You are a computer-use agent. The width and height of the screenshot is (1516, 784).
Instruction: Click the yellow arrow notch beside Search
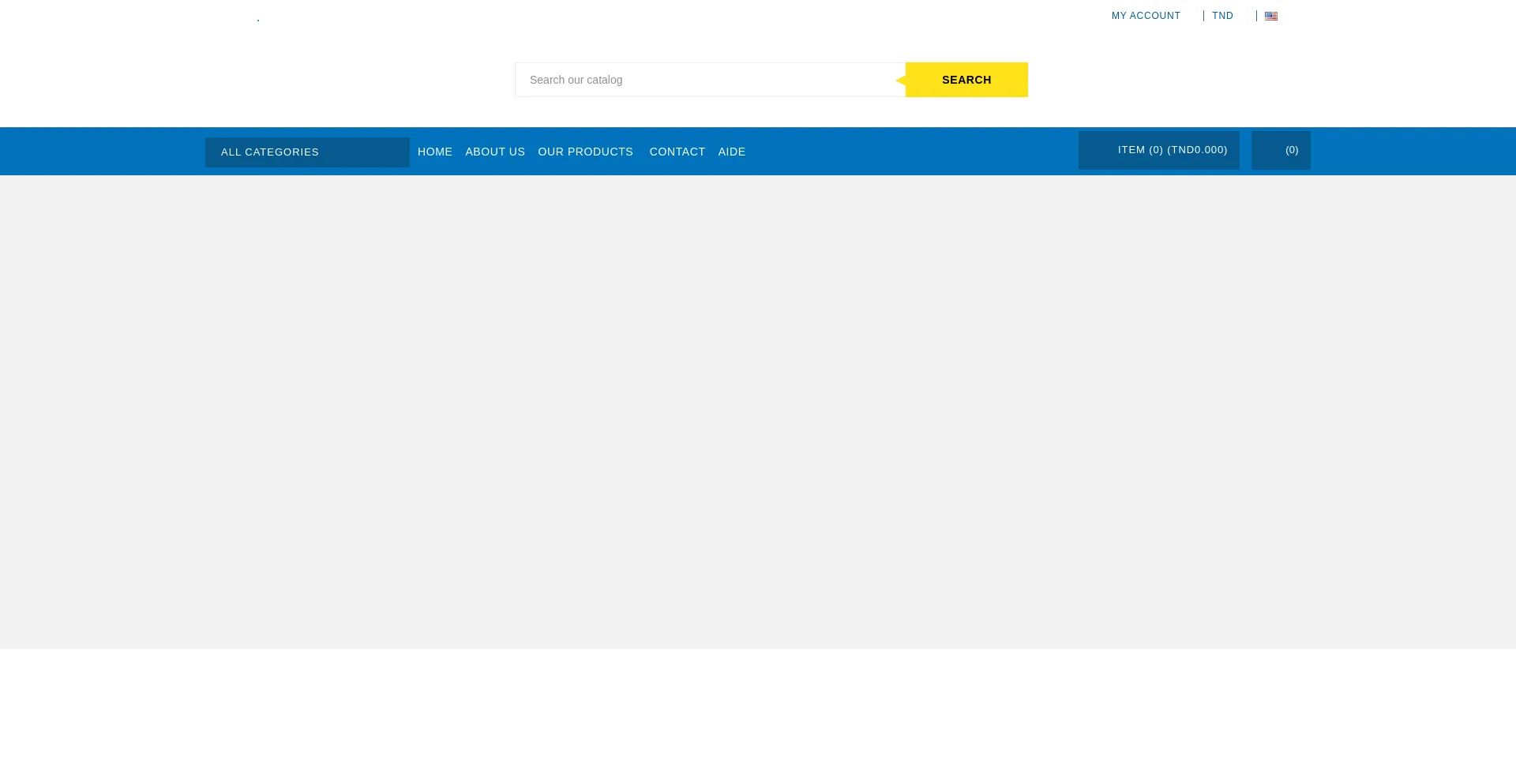coord(901,81)
